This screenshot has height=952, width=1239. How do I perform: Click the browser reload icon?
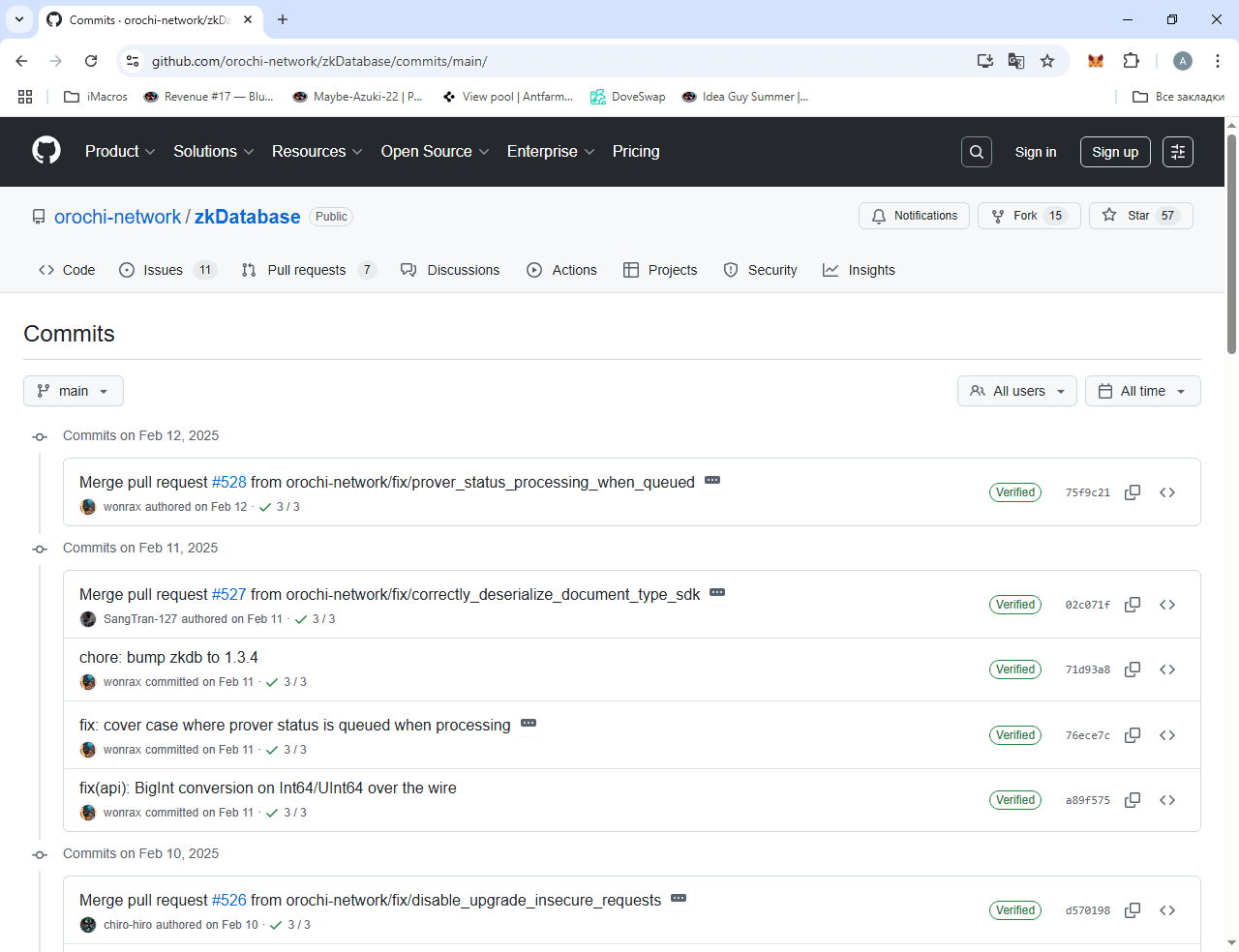[91, 61]
